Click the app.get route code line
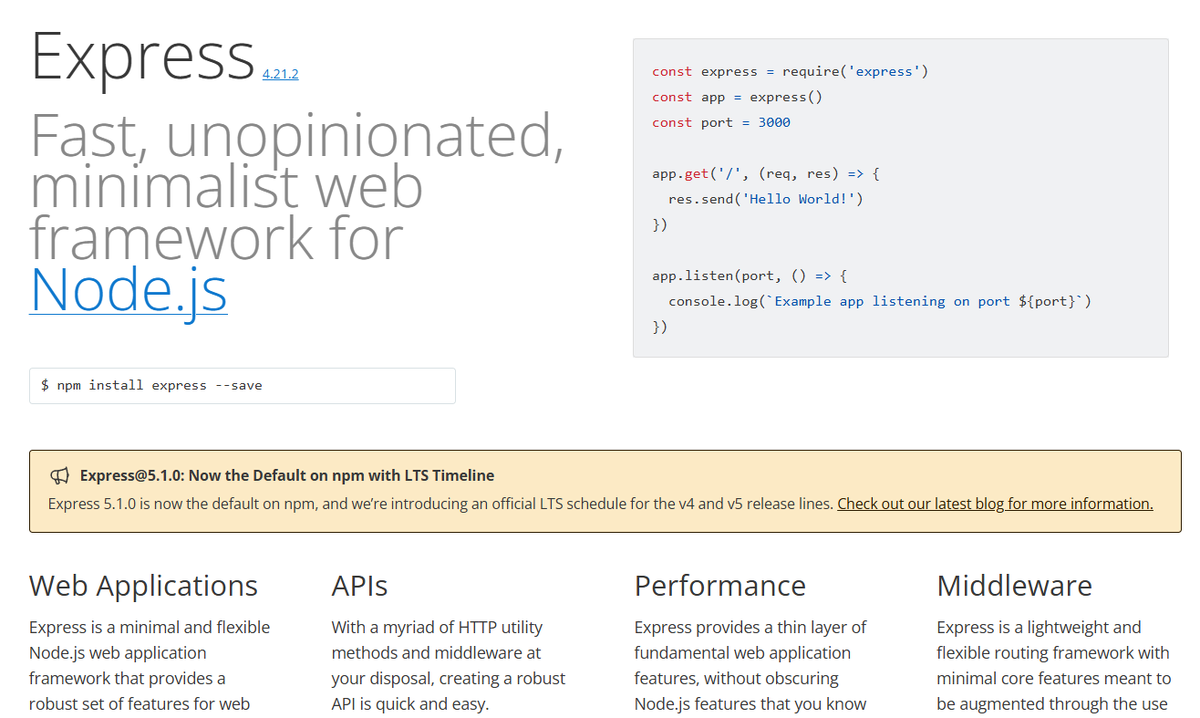1200x718 pixels. tap(765, 174)
